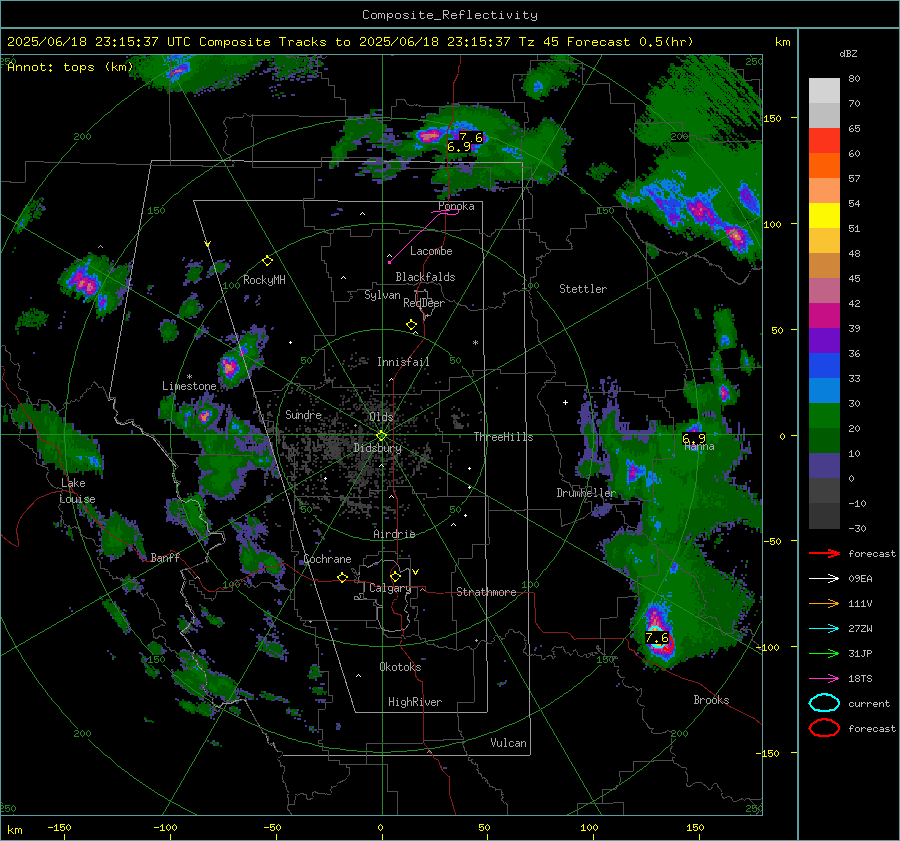Click the Olds city label

(381, 417)
